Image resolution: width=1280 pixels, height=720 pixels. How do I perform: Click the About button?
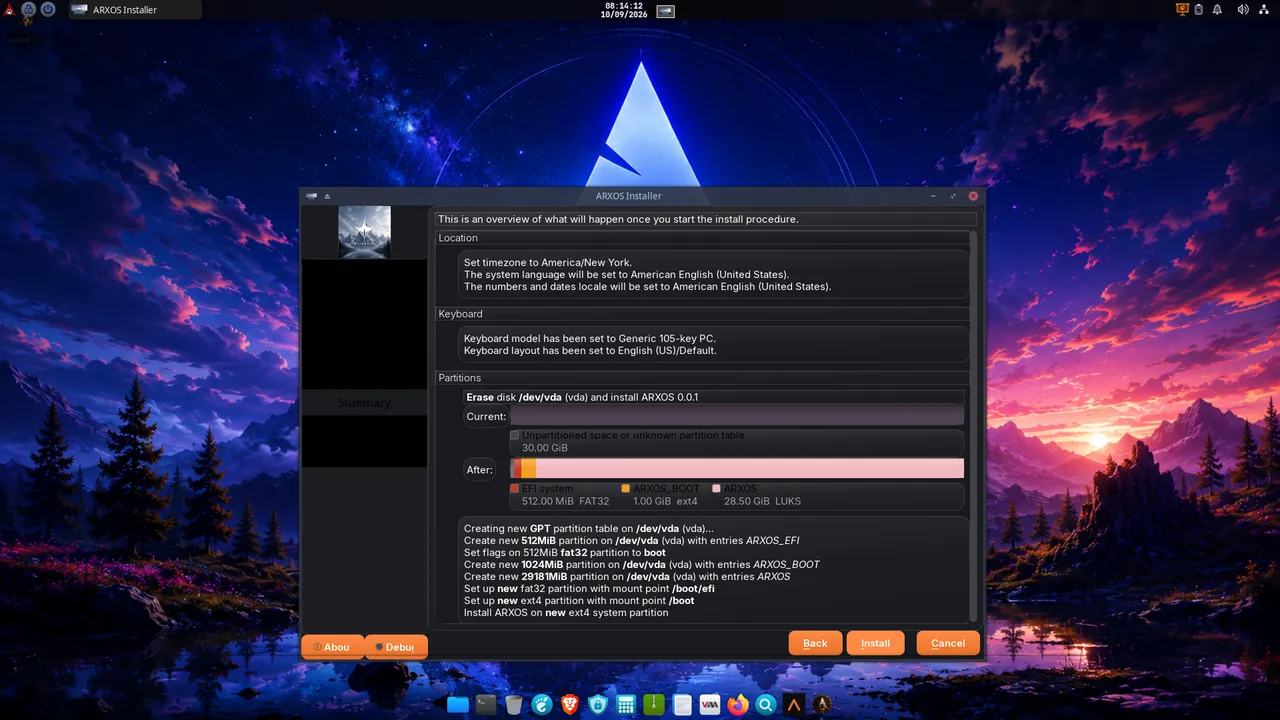pyautogui.click(x=332, y=647)
